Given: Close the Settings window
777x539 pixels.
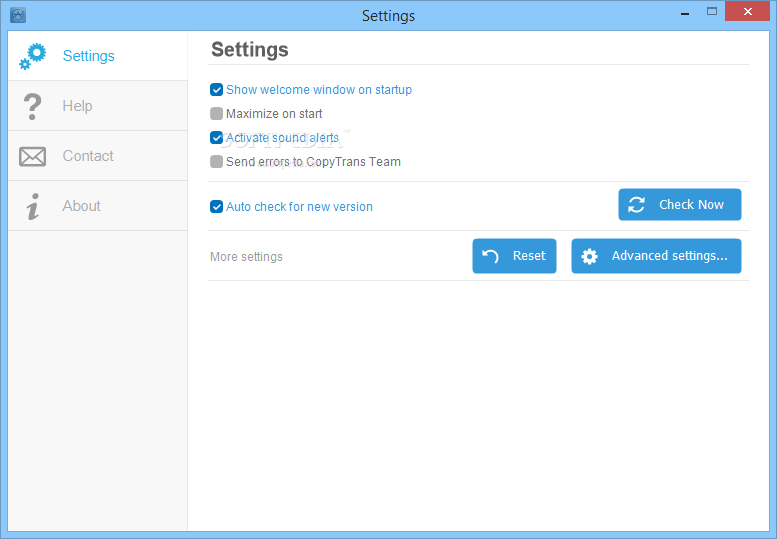Looking at the screenshot, I should point(747,11).
